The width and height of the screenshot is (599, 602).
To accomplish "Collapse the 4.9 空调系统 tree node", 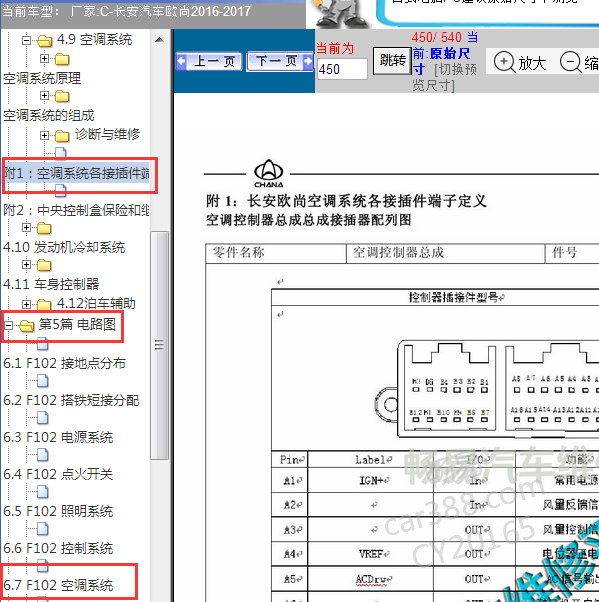I will point(26,40).
